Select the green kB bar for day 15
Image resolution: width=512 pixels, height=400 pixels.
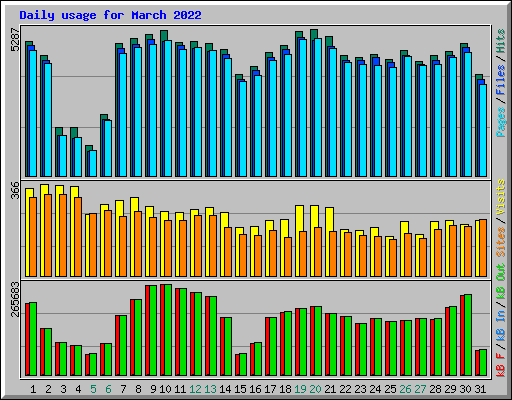243,365
